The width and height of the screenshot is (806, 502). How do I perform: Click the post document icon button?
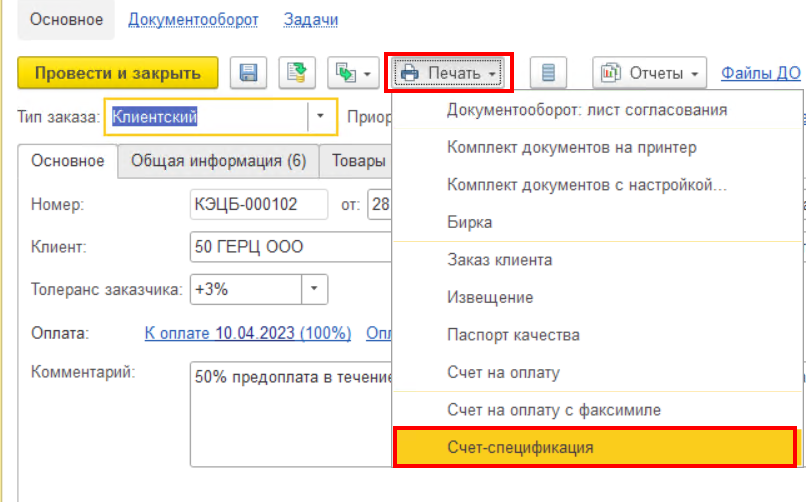coord(297,73)
